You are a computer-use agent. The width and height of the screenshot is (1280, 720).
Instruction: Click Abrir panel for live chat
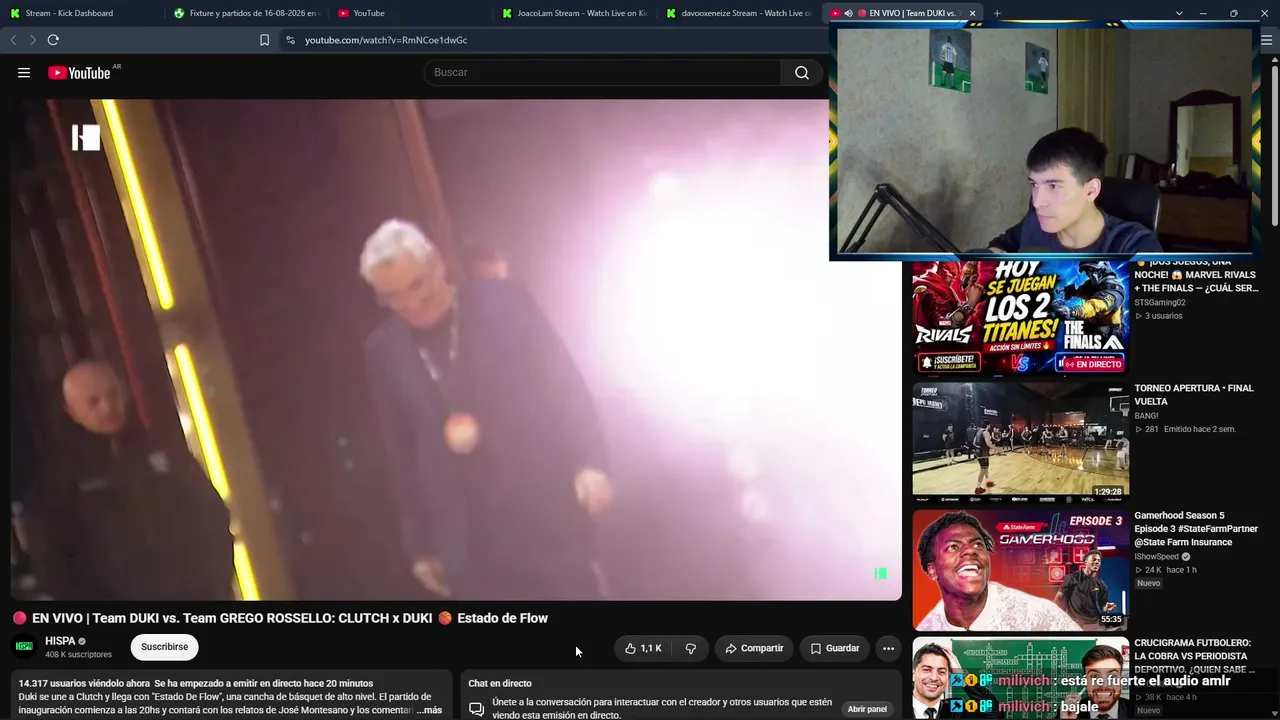tap(867, 709)
